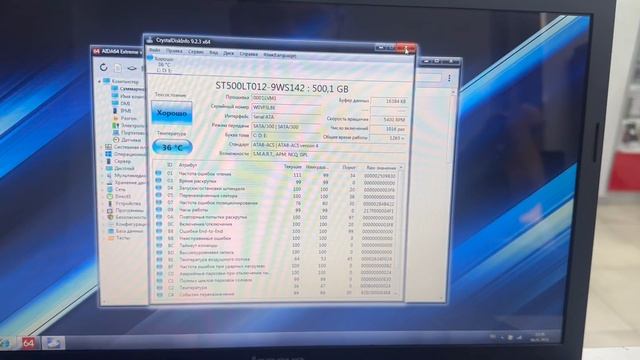Click the AIDA64 icon in the taskbar
This screenshot has width=640, height=360.
coord(28,343)
